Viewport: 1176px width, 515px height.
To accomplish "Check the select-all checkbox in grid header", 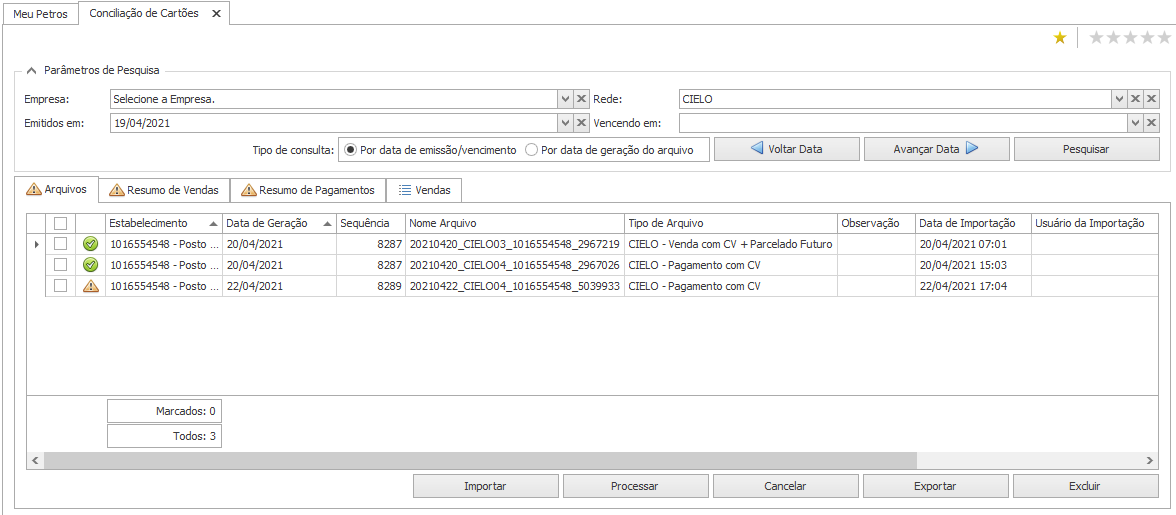I will 60,224.
